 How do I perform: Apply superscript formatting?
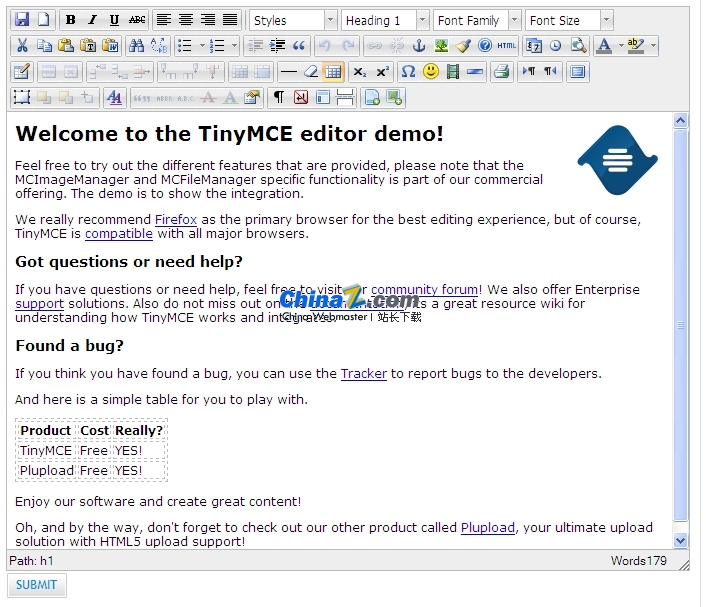(382, 72)
